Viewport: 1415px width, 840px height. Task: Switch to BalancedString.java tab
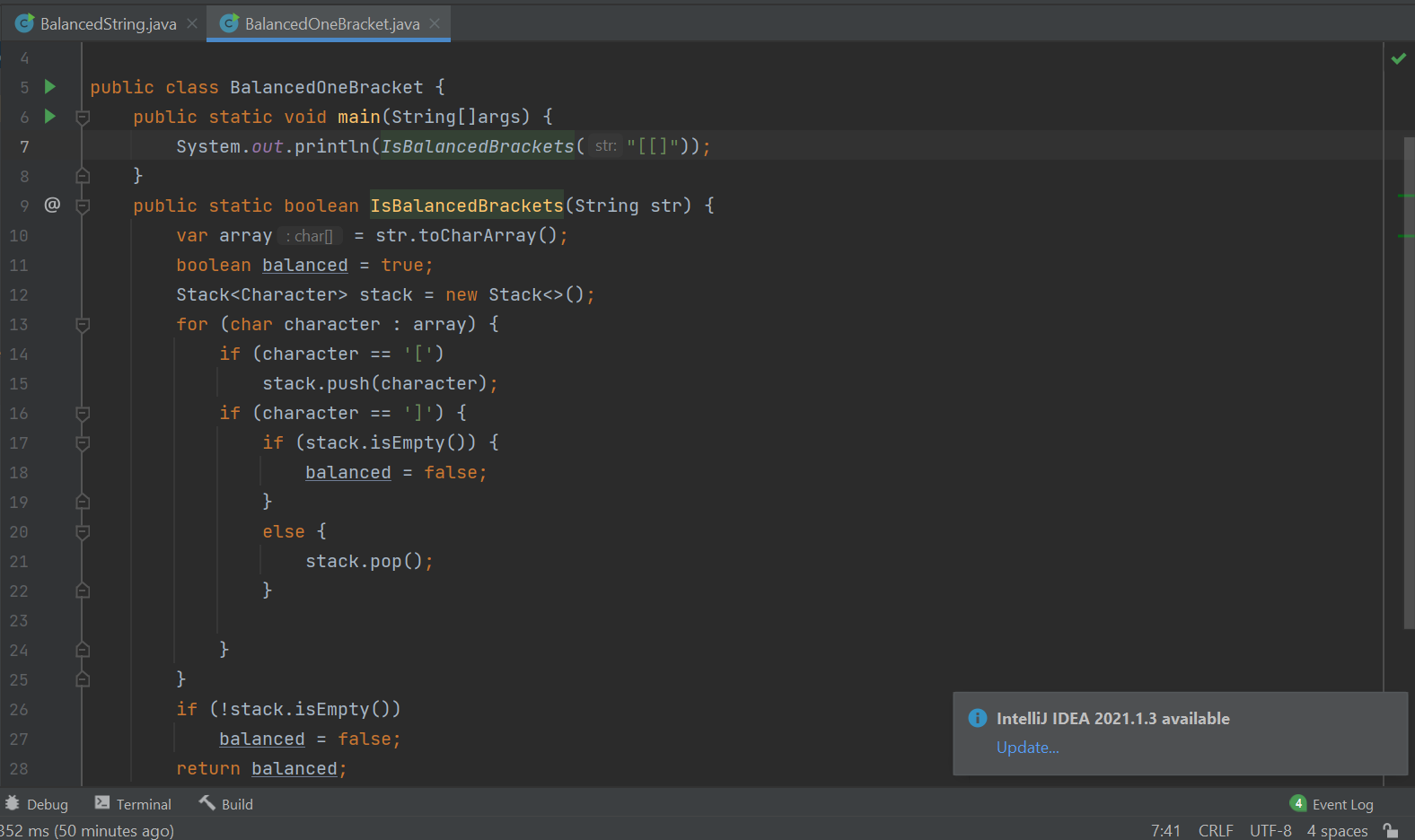[108, 24]
